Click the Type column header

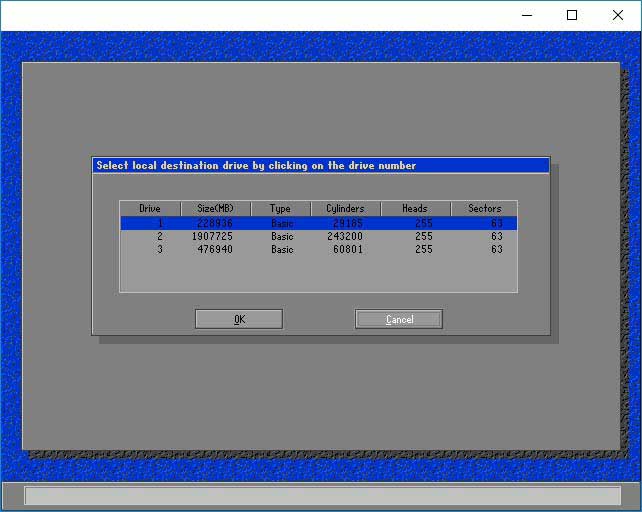click(280, 208)
